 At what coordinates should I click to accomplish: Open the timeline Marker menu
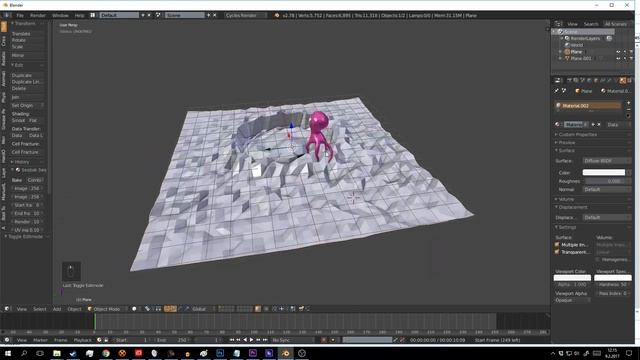40,340
